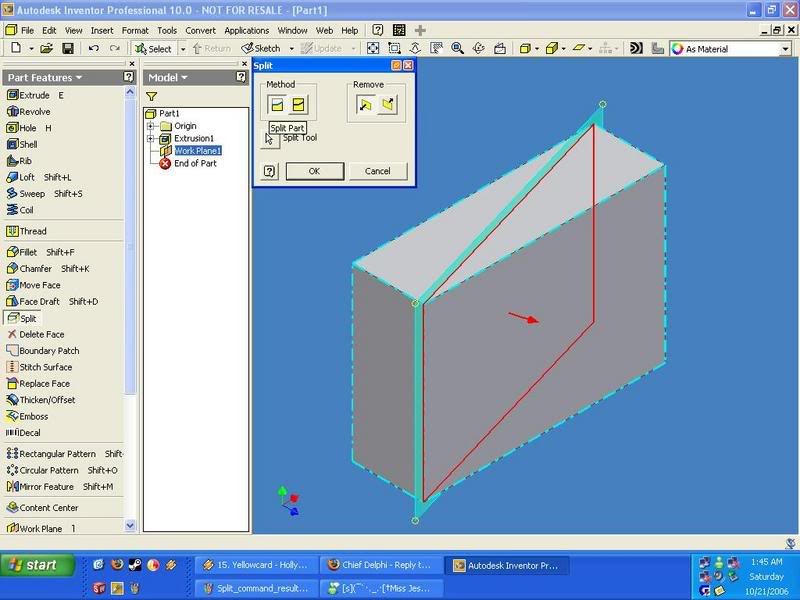
Task: Toggle the second Remove side direction button
Action: 388,105
